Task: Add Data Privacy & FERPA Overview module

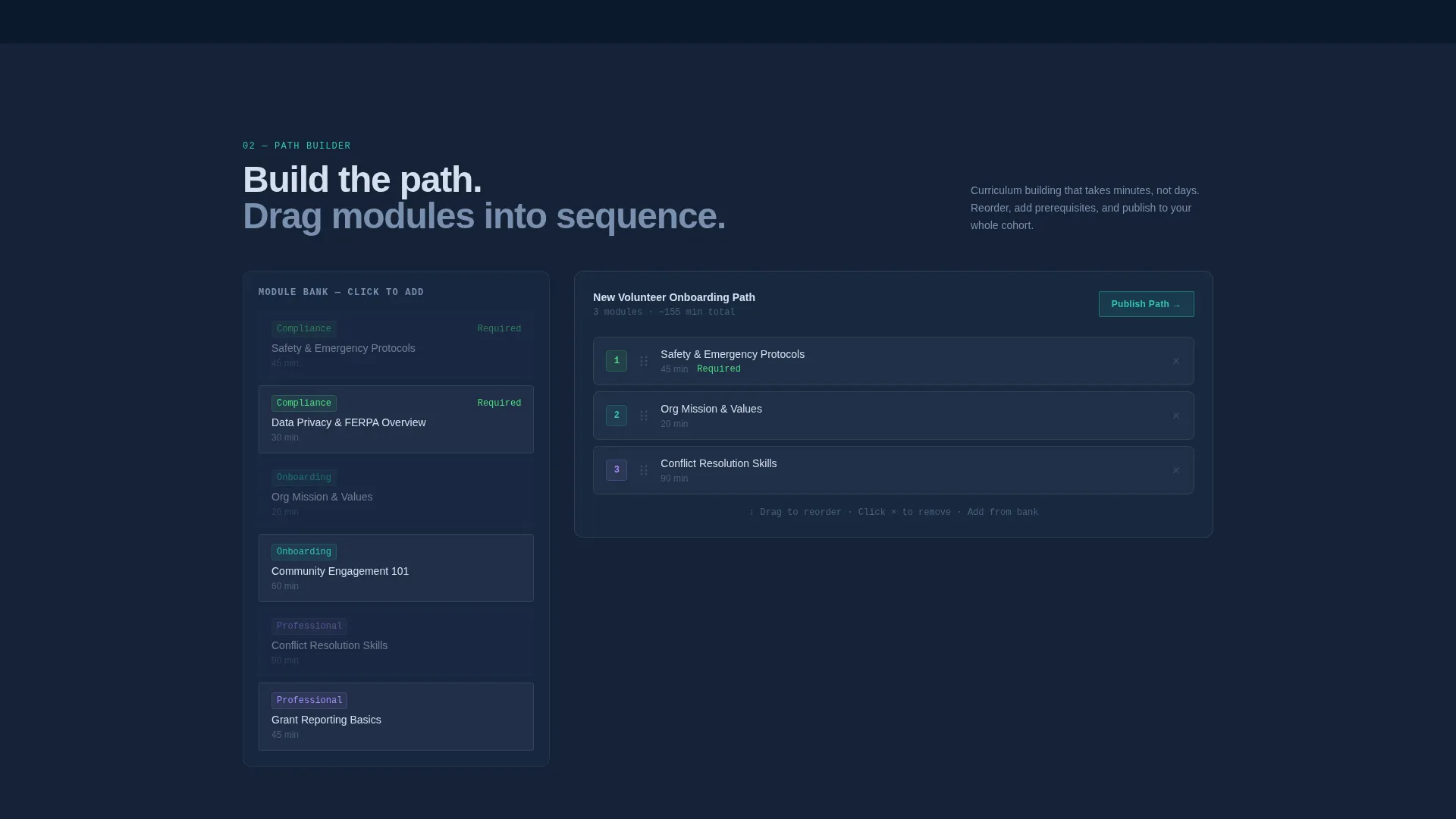Action: click(x=396, y=419)
